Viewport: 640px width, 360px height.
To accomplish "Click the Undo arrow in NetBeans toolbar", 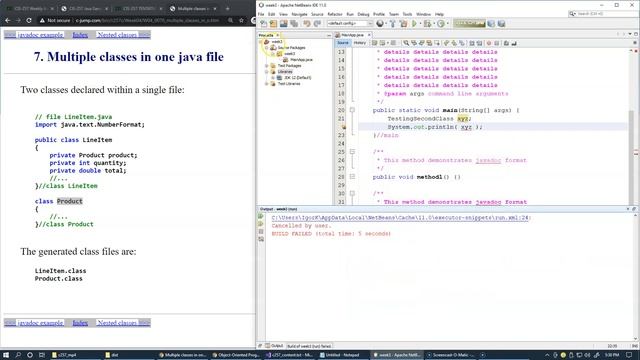I will 307,24.
